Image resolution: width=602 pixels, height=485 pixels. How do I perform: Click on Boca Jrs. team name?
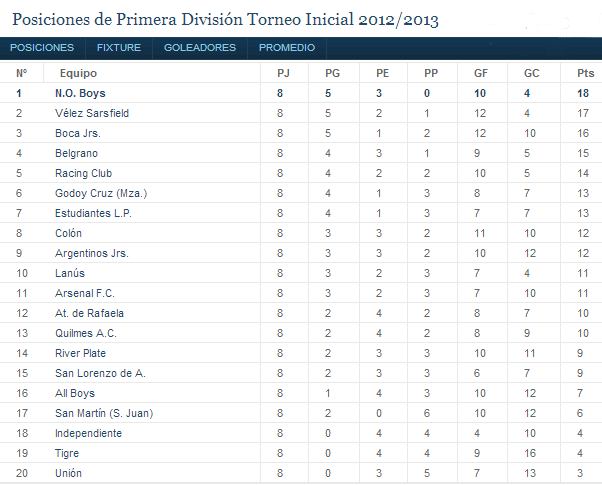(78, 133)
